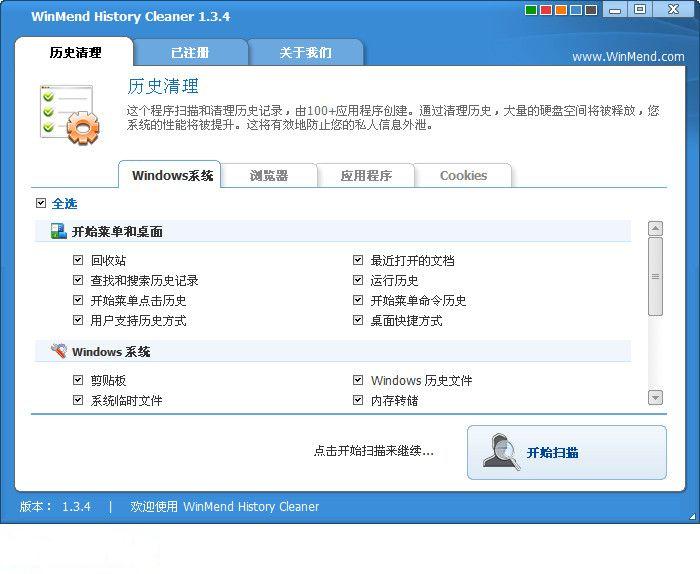Click the scrollbar up arrow
Viewport: 700px width, 574px height.
(655, 229)
